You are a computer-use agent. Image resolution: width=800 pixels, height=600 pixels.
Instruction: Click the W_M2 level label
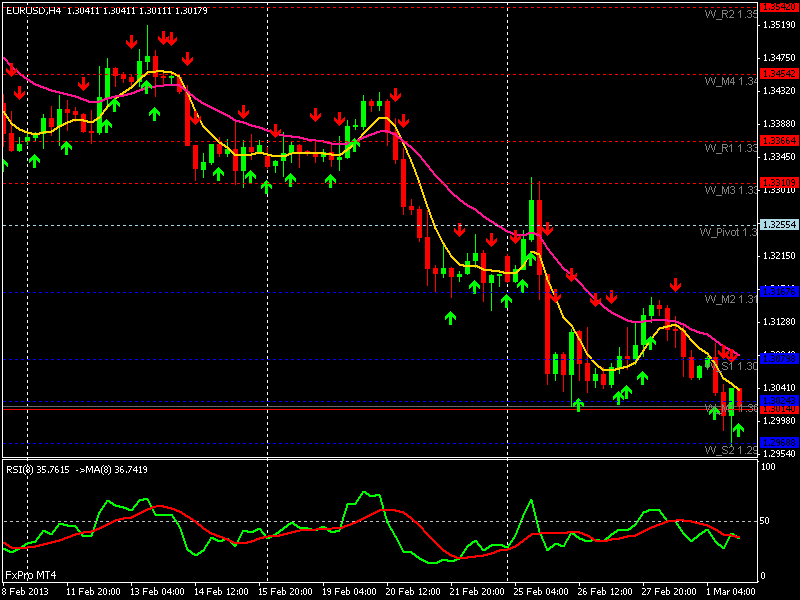click(731, 299)
